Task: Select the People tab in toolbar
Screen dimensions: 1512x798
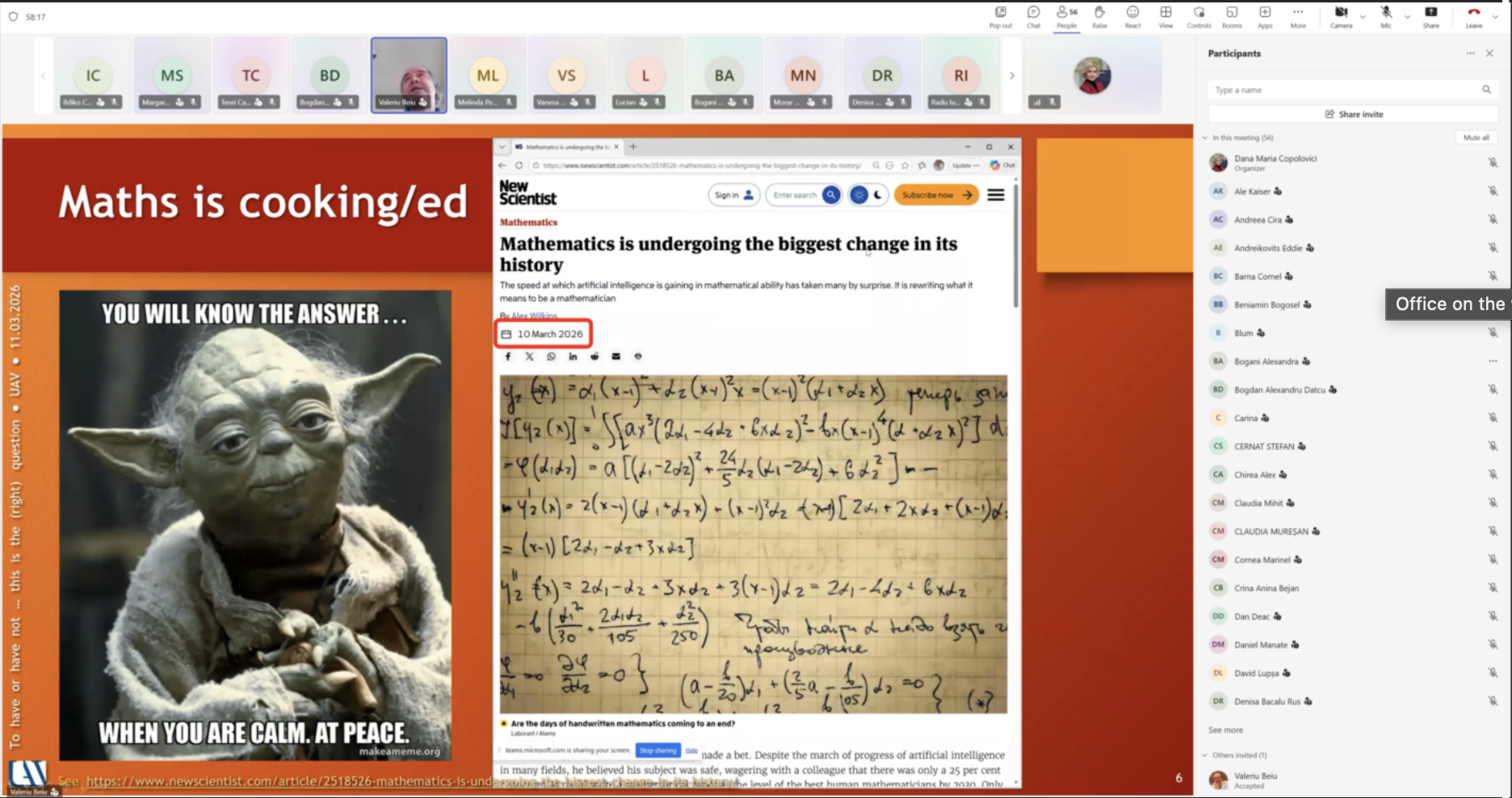Action: [1066, 15]
